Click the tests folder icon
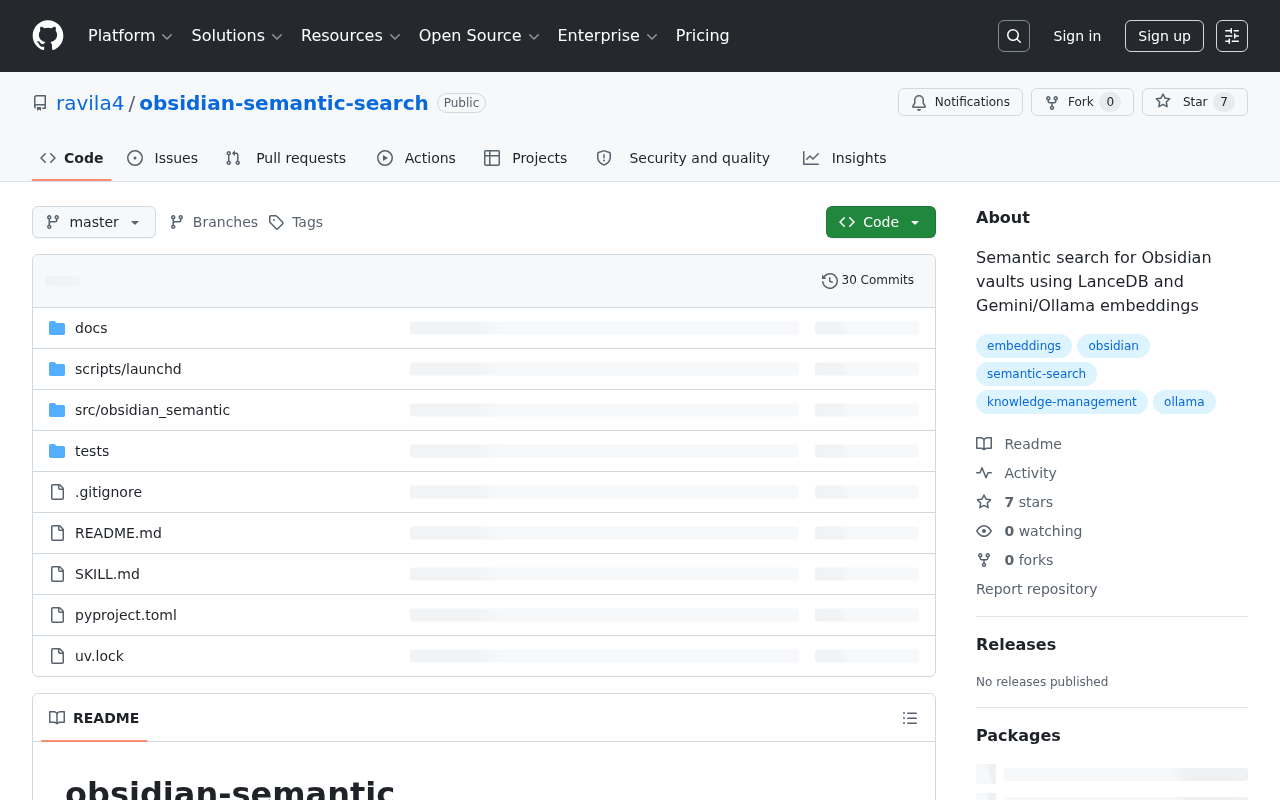 pyautogui.click(x=57, y=451)
